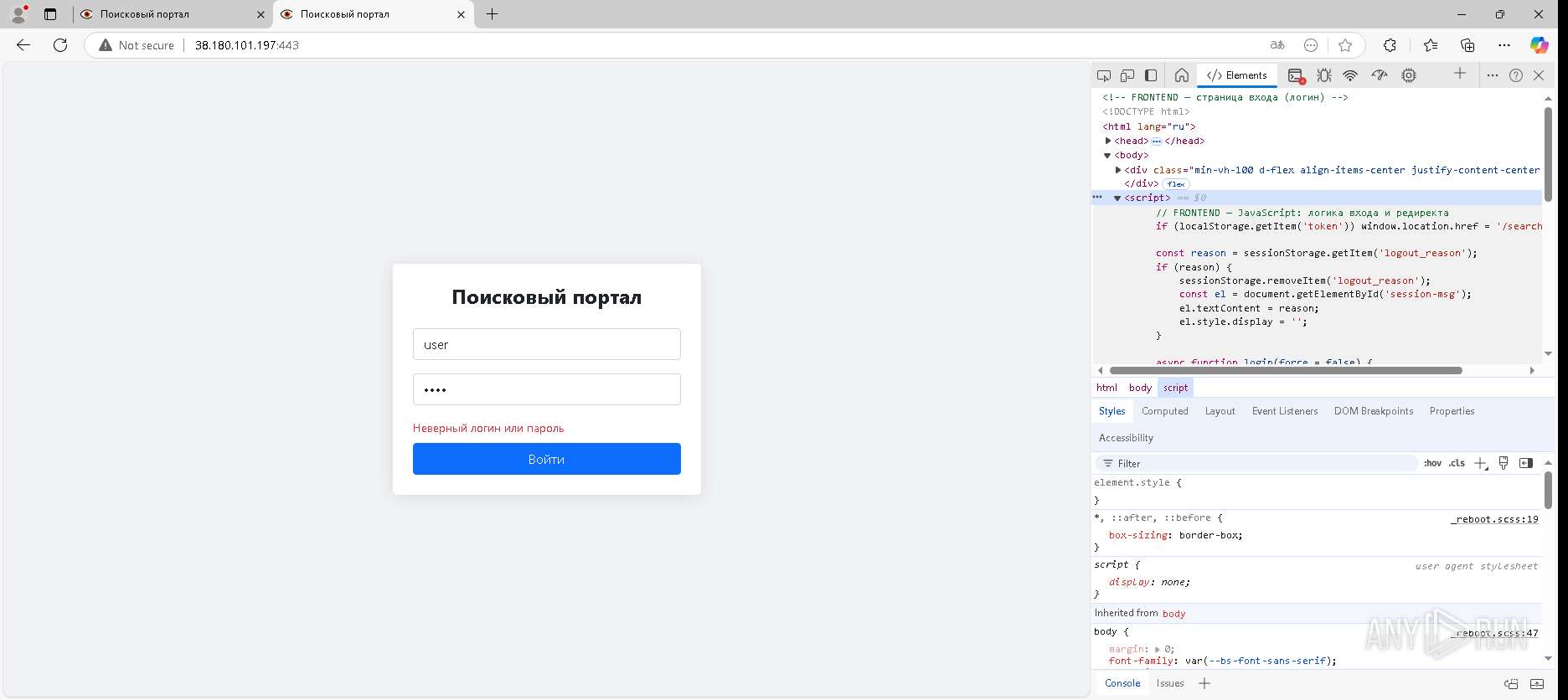1568x700 pixels.
Task: Add new style rule plus icon
Action: tap(1481, 463)
